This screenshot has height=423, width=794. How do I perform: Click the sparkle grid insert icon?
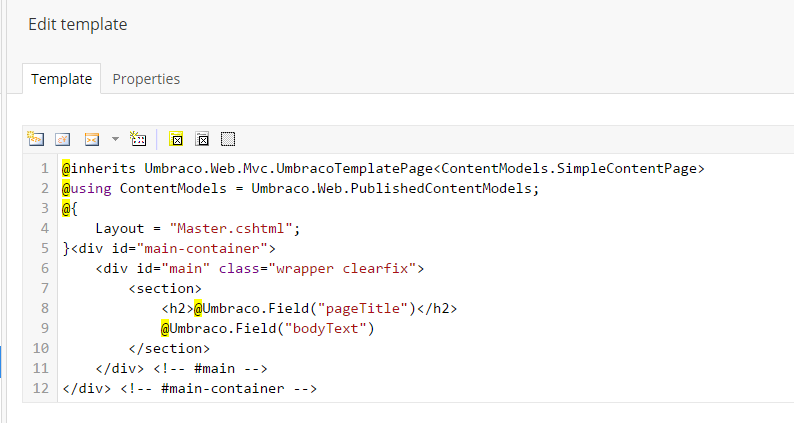pos(138,139)
